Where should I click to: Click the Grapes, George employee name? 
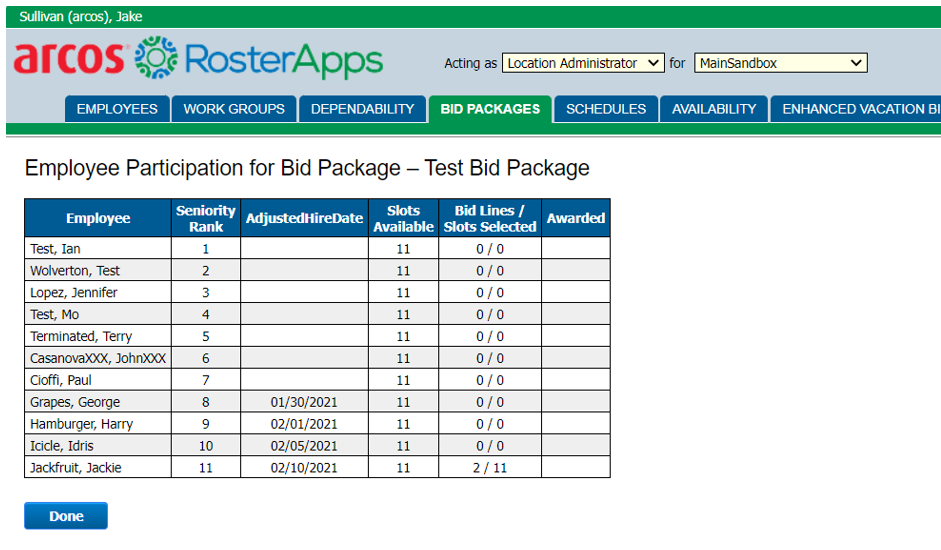coord(75,402)
